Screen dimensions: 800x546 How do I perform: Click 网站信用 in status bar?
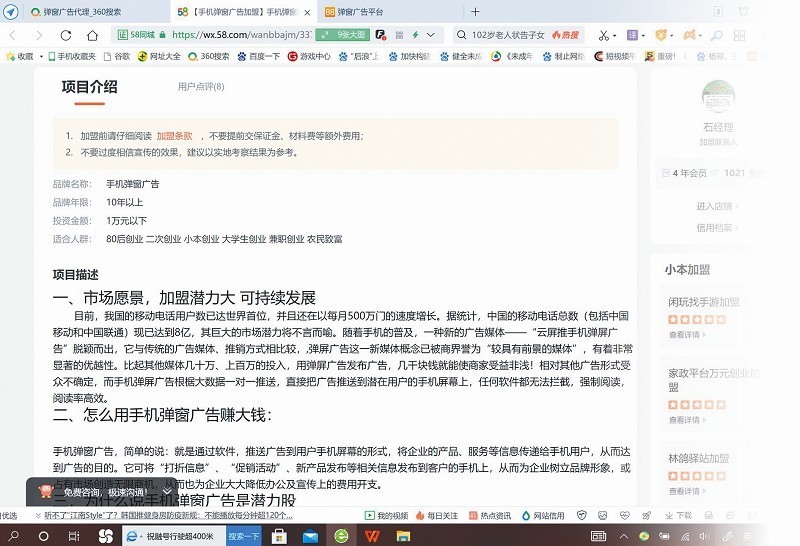click(543, 515)
